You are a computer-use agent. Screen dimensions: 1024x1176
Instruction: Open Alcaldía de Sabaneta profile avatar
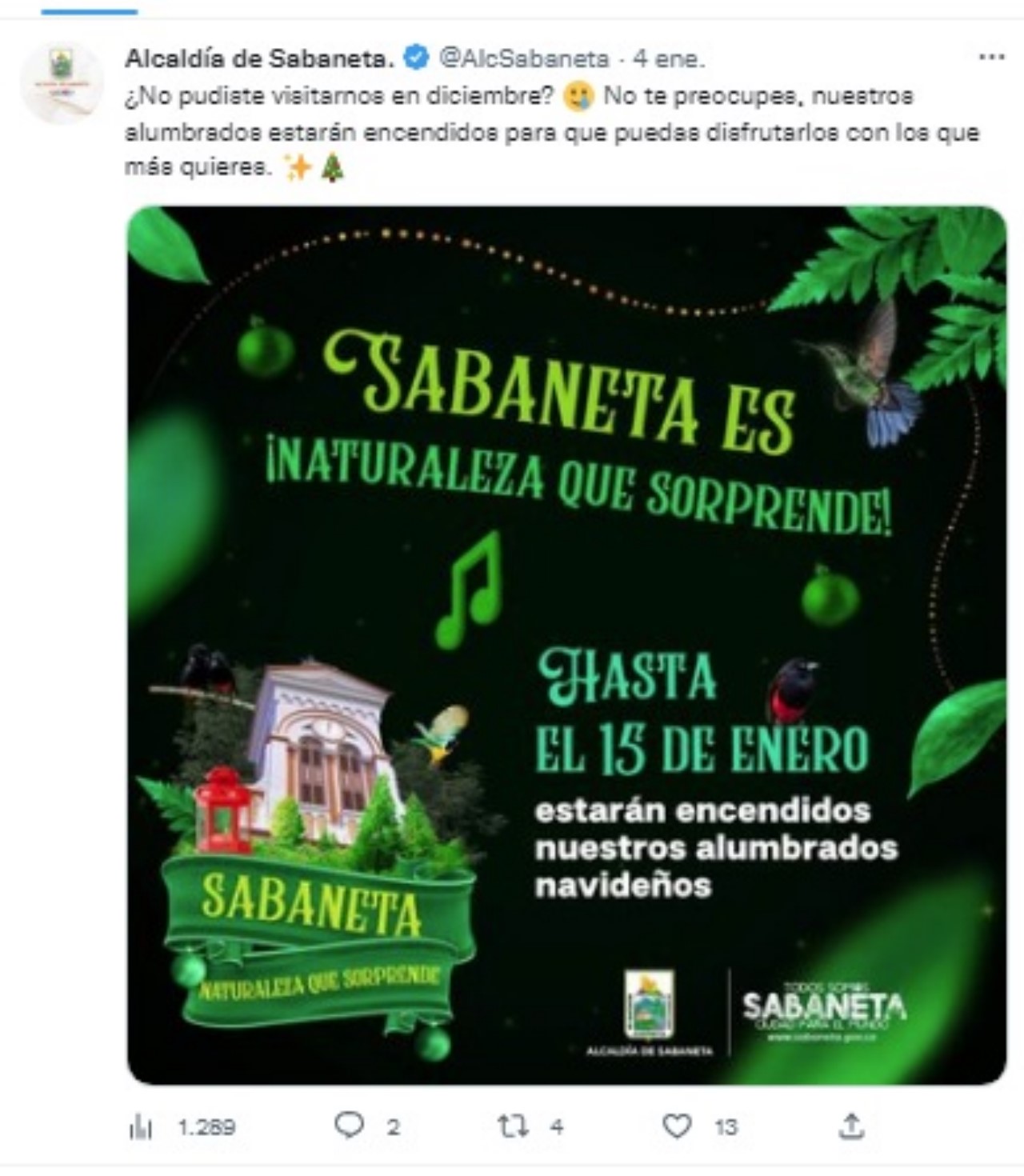click(62, 83)
